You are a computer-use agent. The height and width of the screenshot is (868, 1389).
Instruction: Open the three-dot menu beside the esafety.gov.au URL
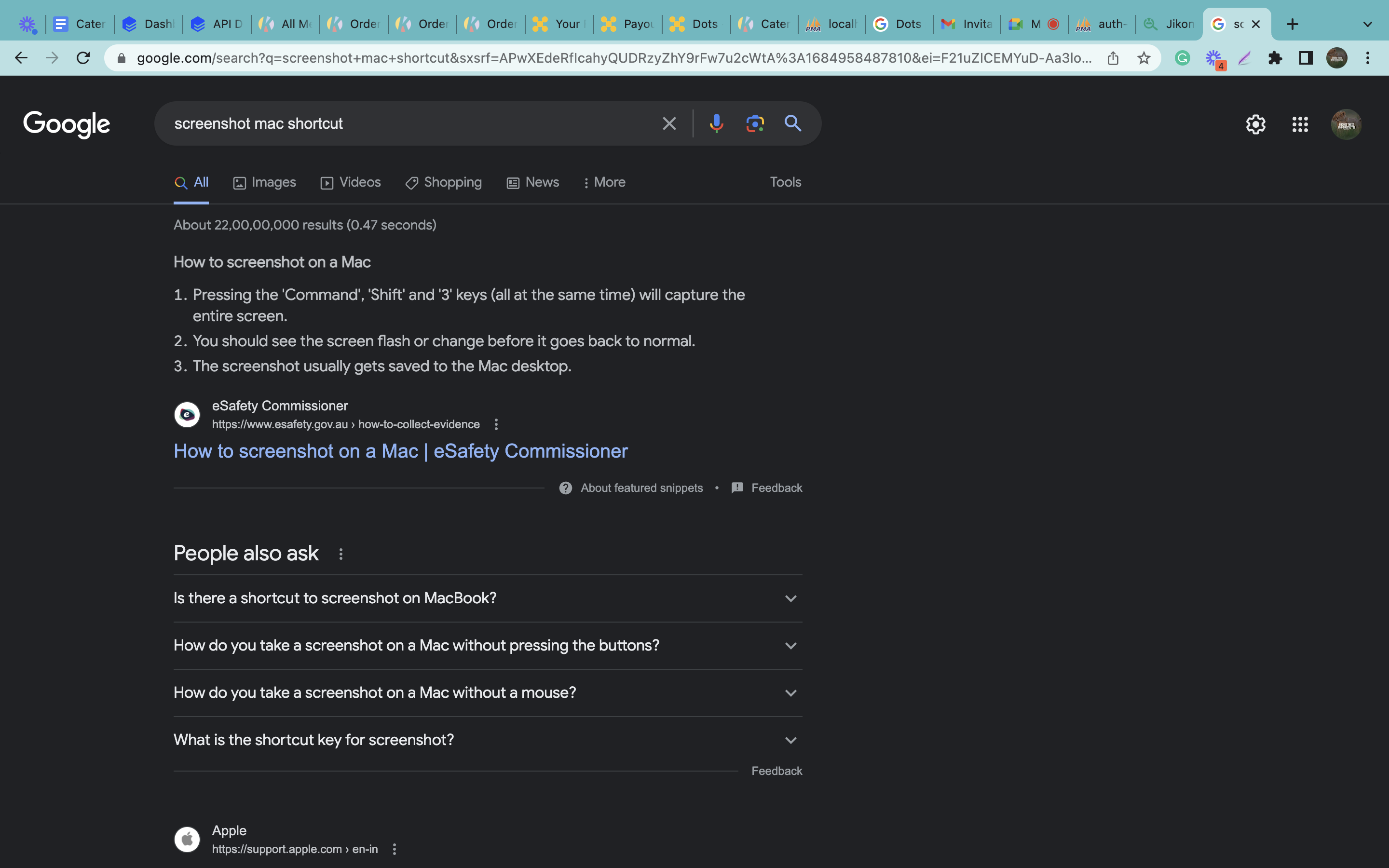(496, 424)
